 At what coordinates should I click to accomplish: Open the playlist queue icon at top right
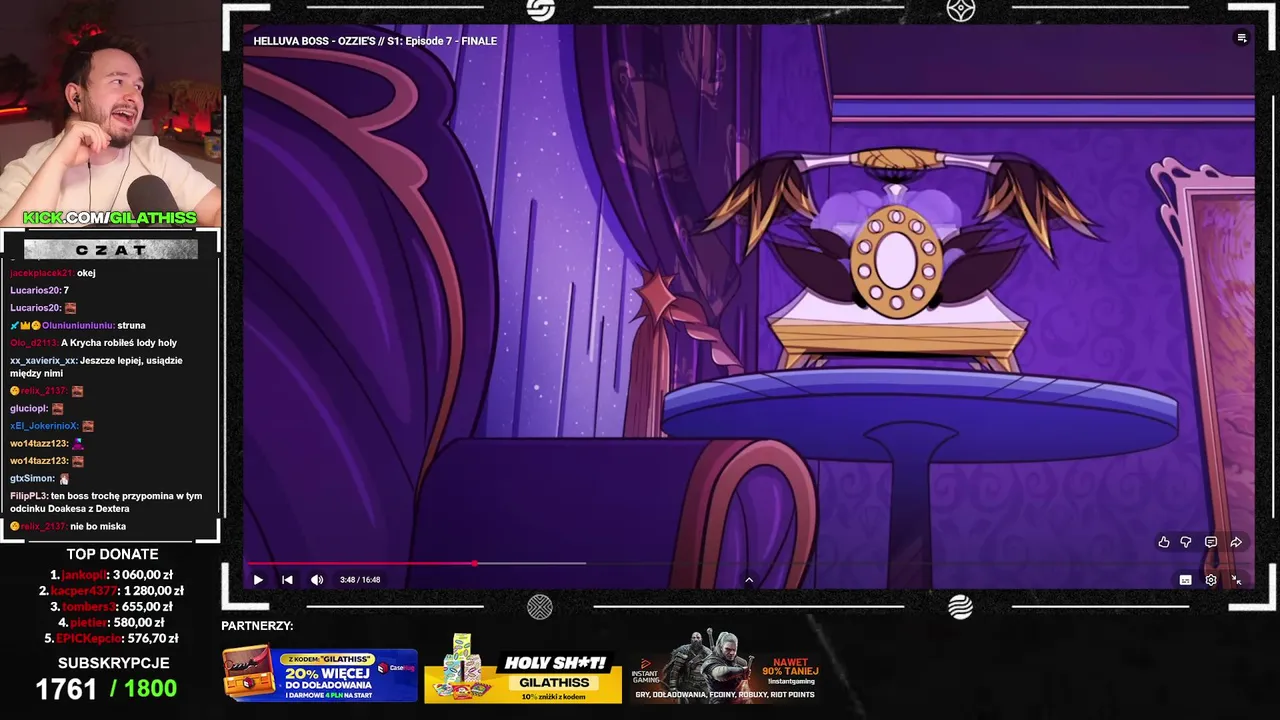click(x=1242, y=38)
